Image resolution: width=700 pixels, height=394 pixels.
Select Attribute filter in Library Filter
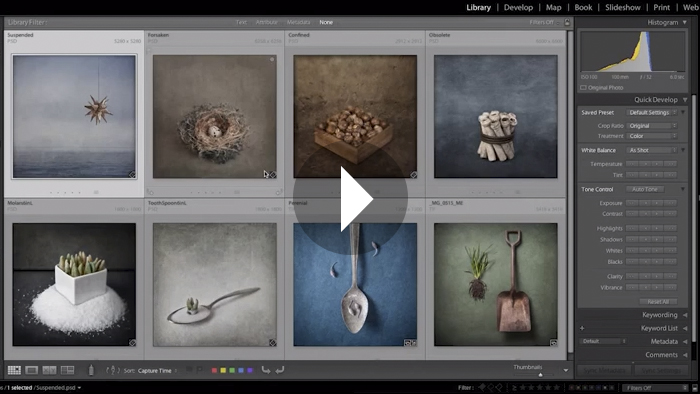click(267, 22)
